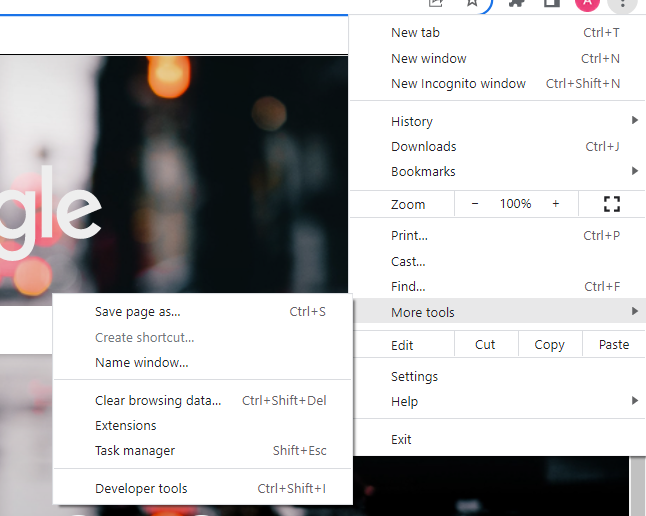Select Print... menu item
The image size is (646, 516).
497,236
